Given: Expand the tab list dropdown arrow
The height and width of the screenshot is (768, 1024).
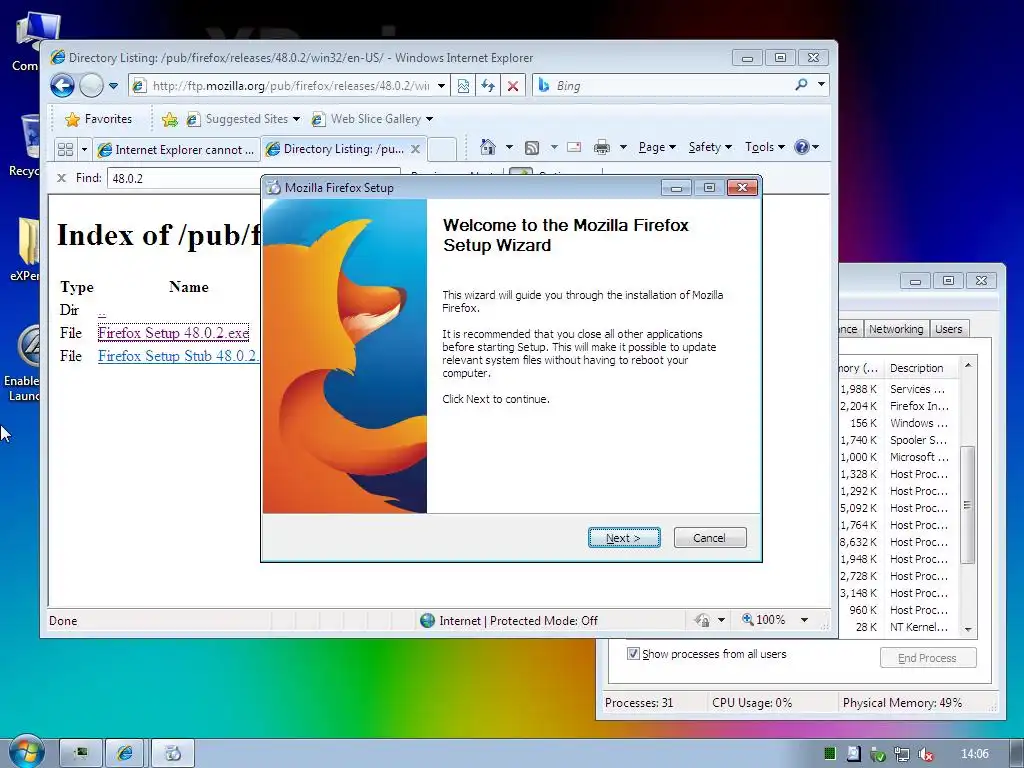Looking at the screenshot, I should (84, 150).
